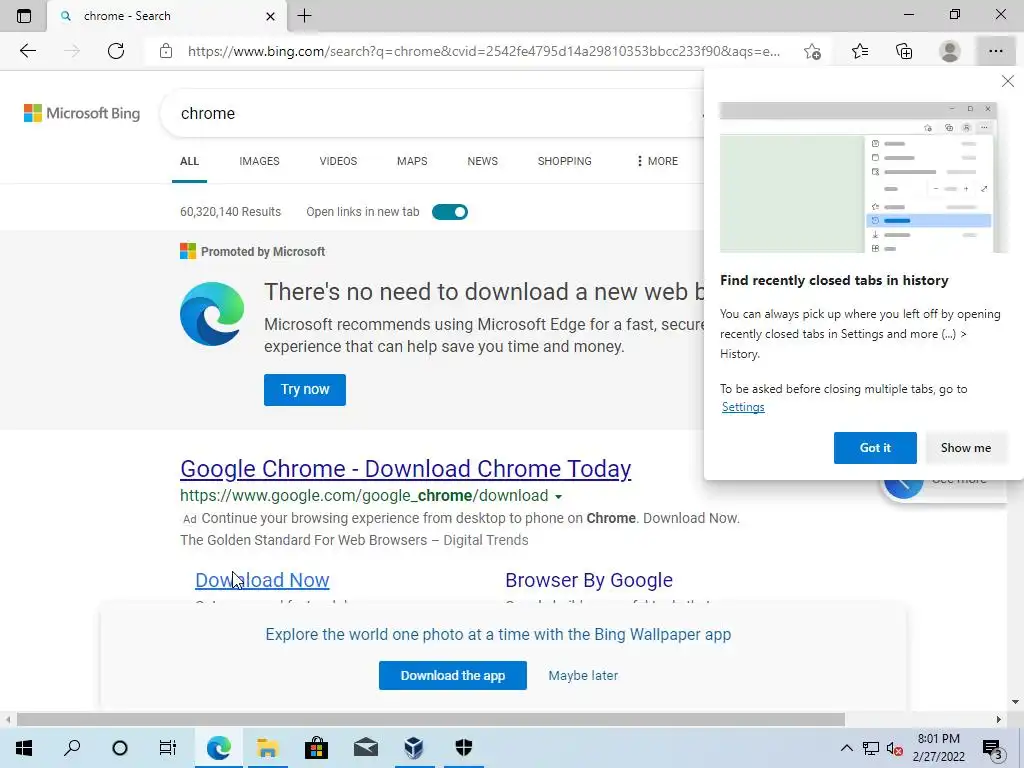Click the horizontal scrollbar thumb
The image size is (1024, 768).
coord(431,720)
